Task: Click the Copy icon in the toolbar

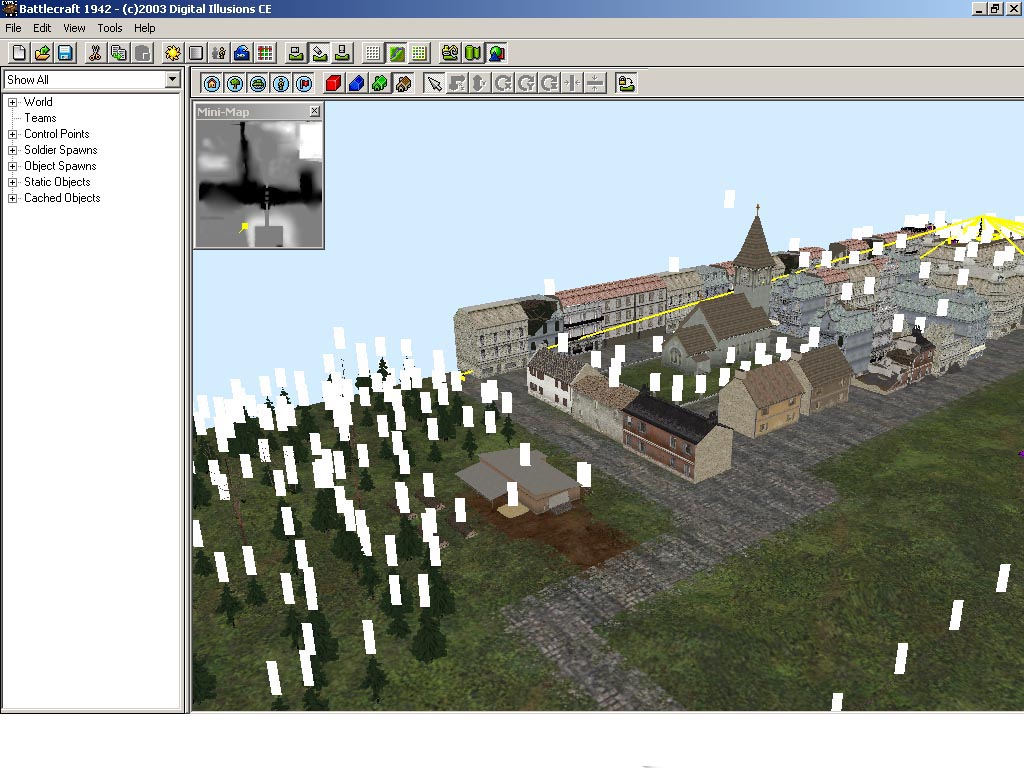Action: coord(119,53)
